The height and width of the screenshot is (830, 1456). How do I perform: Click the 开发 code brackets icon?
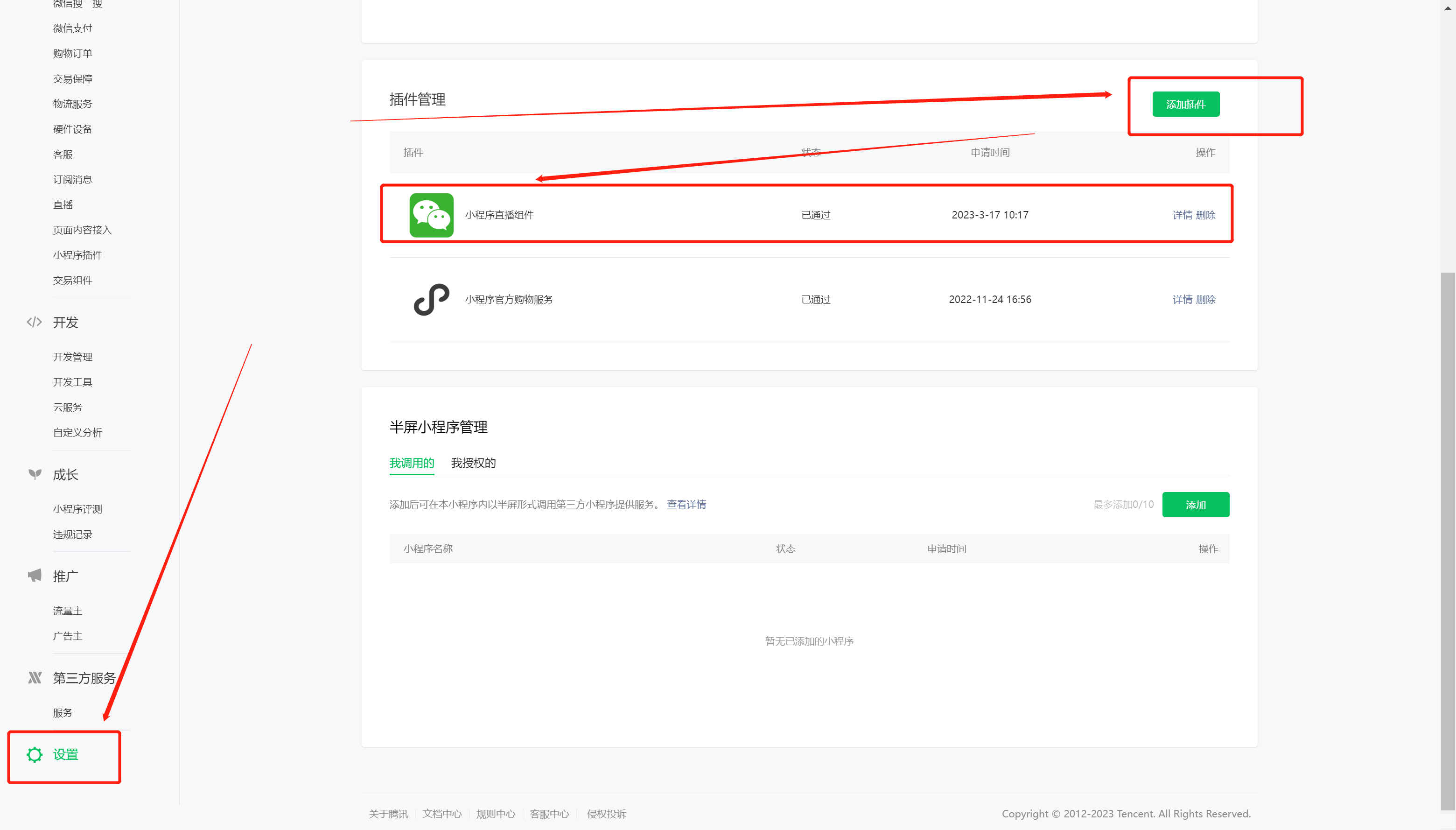point(34,322)
